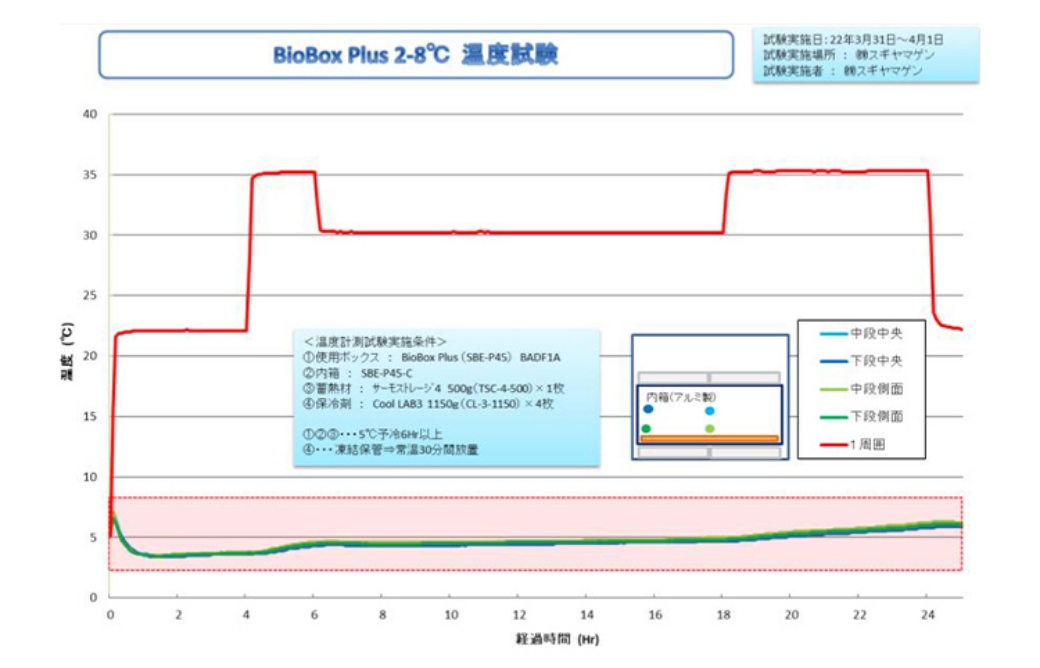Click the '35' temperature axis label

tap(90, 174)
